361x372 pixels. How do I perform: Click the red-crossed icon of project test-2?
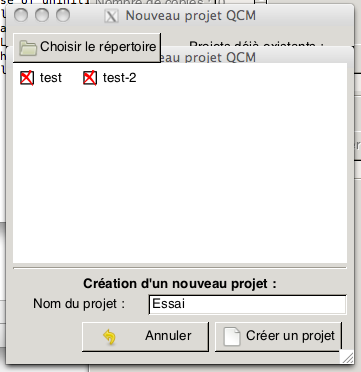coord(90,78)
